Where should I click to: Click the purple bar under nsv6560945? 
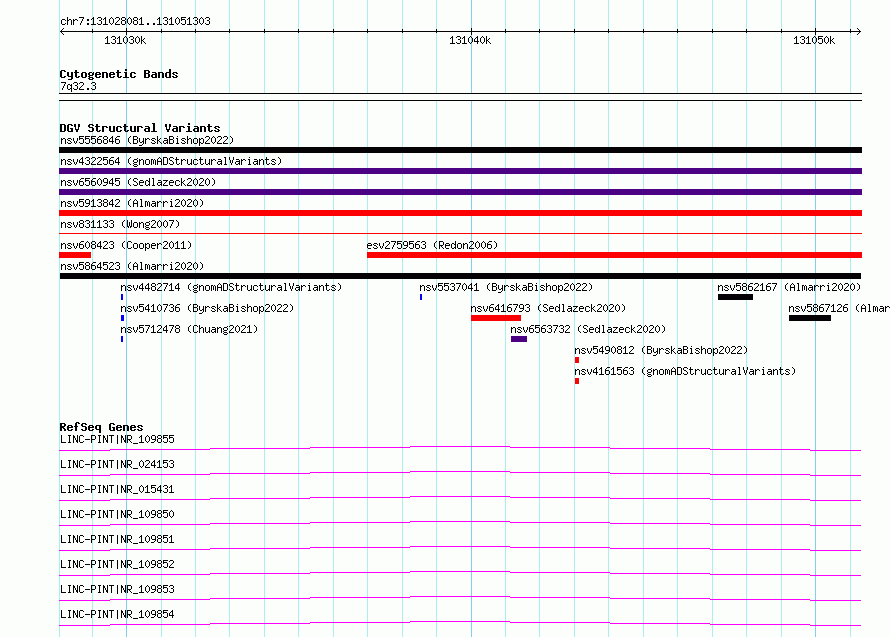pyautogui.click(x=460, y=192)
